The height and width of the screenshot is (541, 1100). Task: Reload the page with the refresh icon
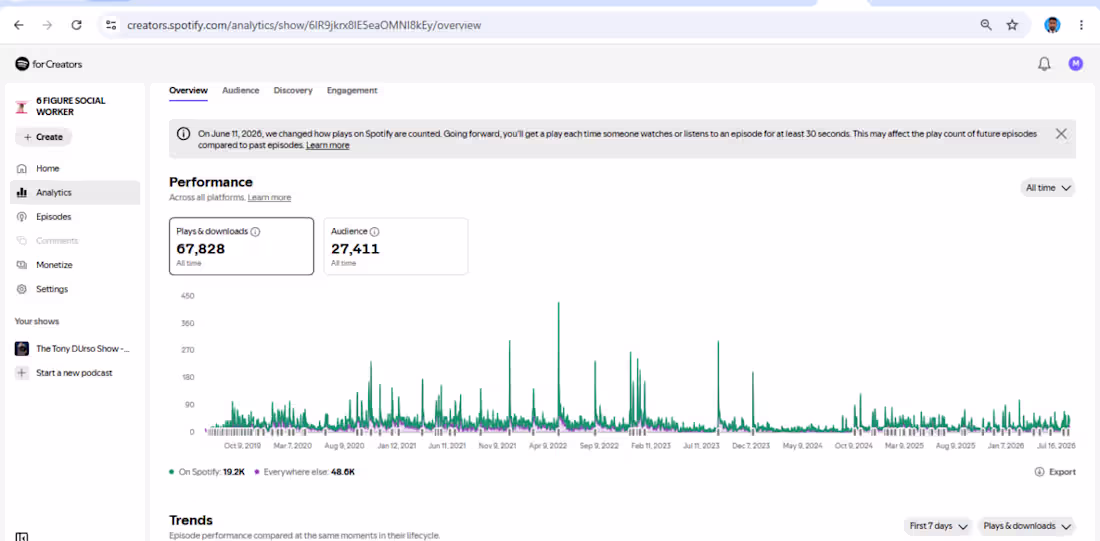tap(76, 25)
